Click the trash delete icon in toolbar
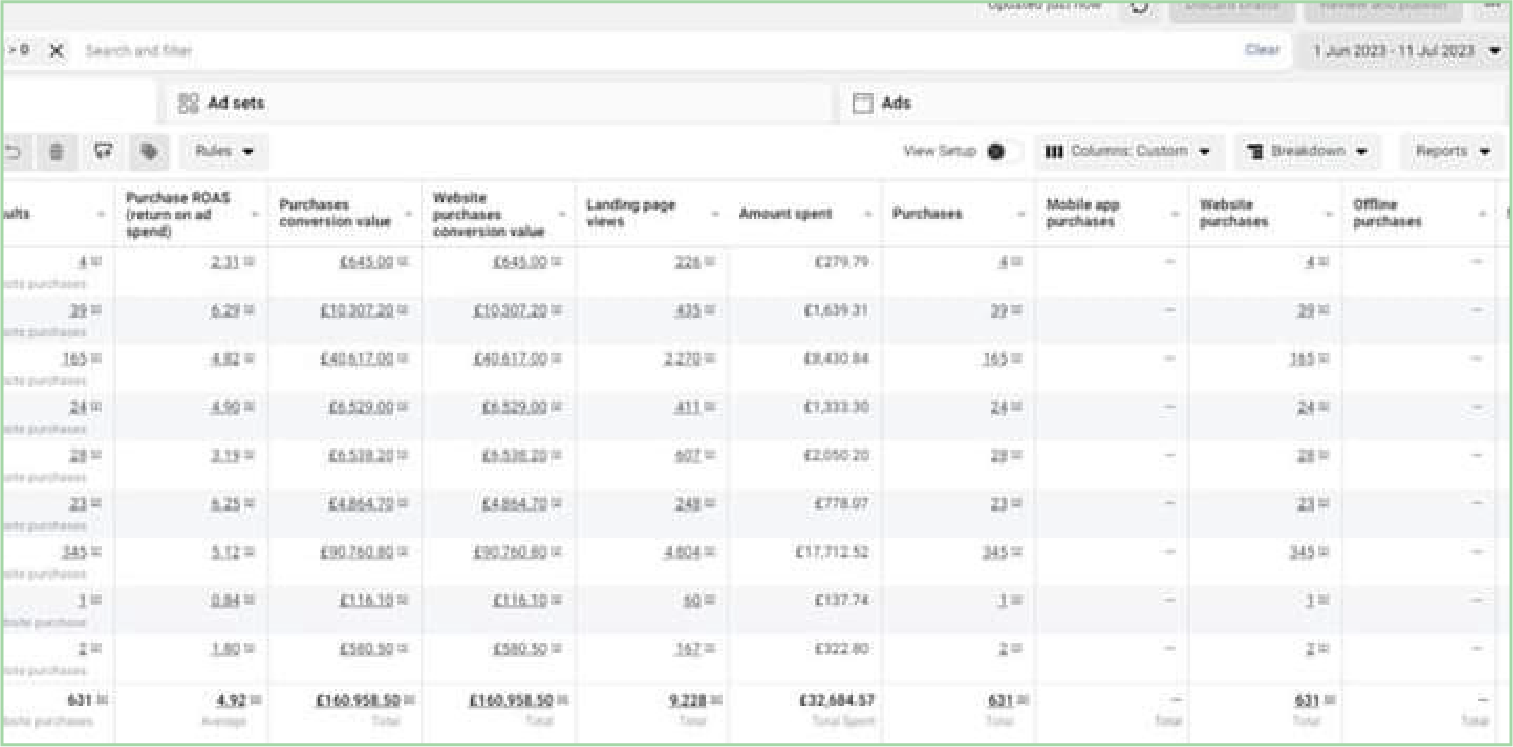Viewport: 1513px width, 747px height. click(56, 152)
